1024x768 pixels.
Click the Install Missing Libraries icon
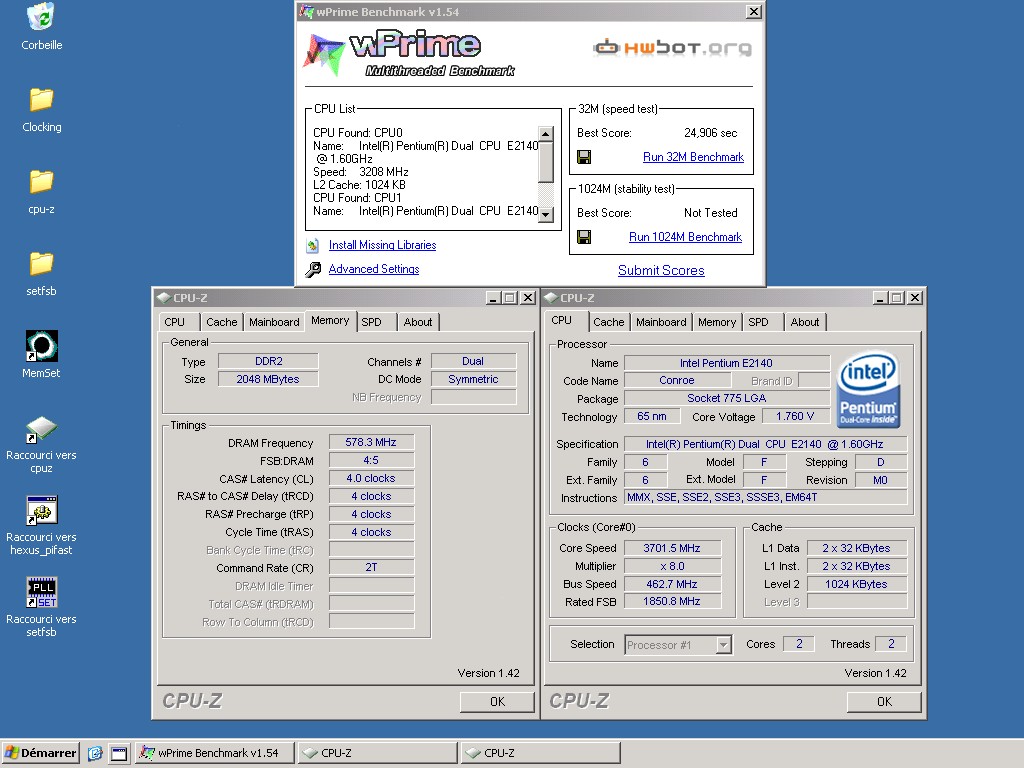[313, 246]
